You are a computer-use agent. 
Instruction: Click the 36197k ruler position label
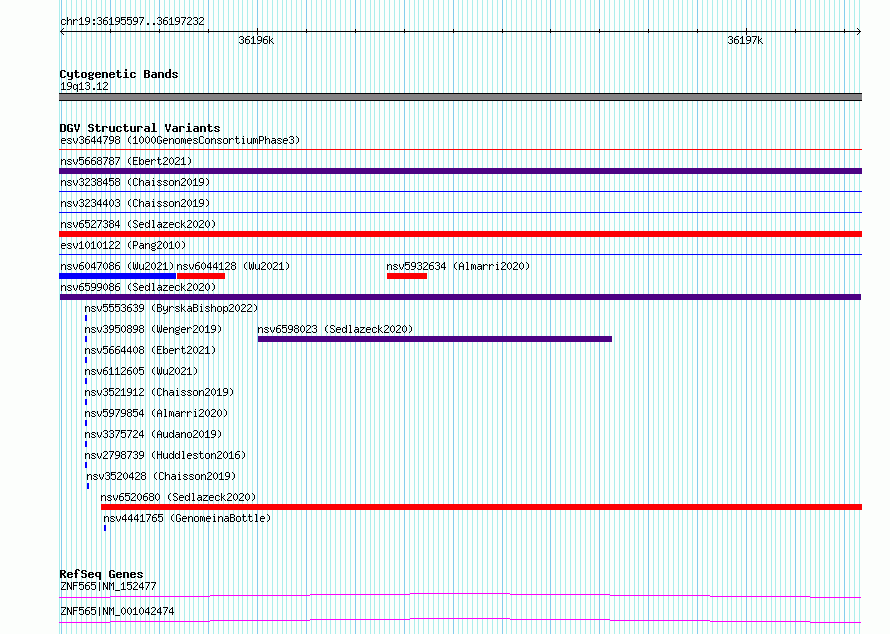(745, 40)
